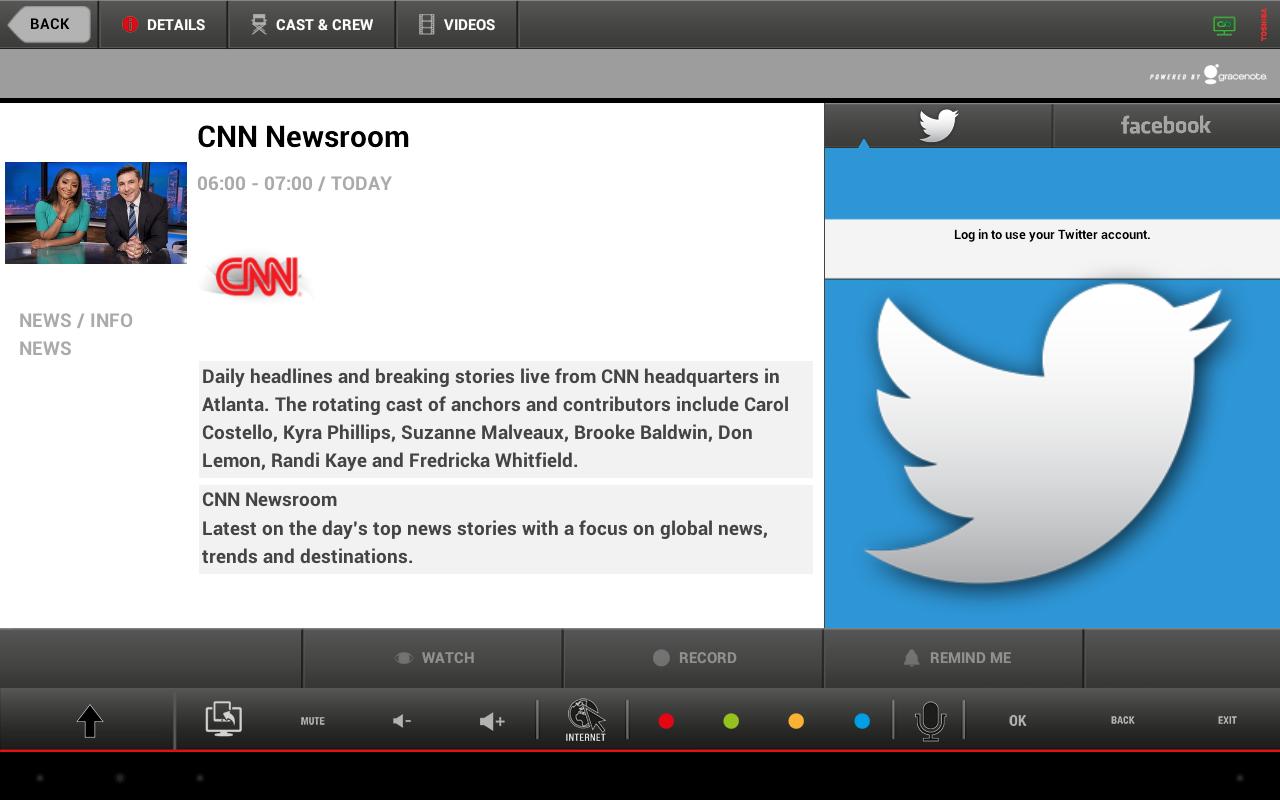Open the VIDEOS tab

pyautogui.click(x=457, y=24)
